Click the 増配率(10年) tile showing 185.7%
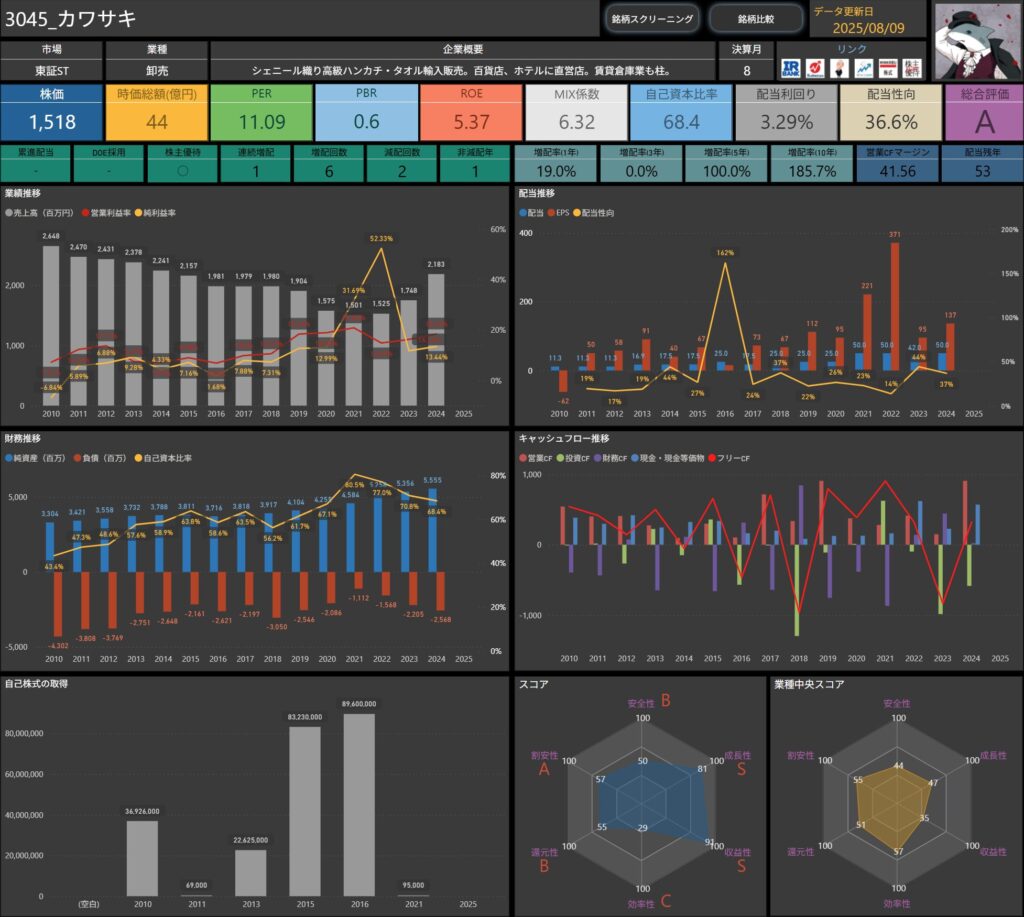This screenshot has height=917, width=1024. pos(812,163)
